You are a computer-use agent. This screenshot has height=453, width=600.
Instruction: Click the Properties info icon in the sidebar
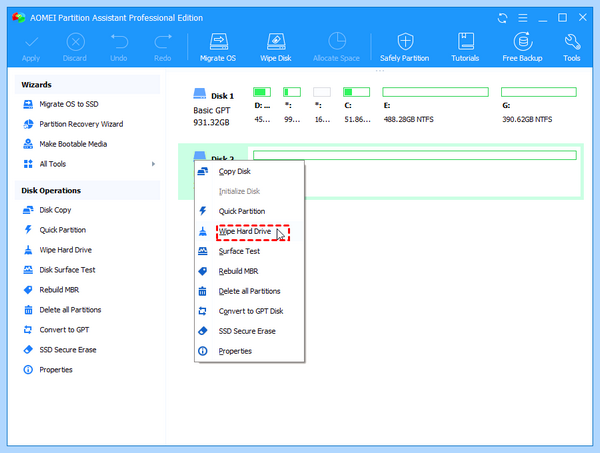28,370
